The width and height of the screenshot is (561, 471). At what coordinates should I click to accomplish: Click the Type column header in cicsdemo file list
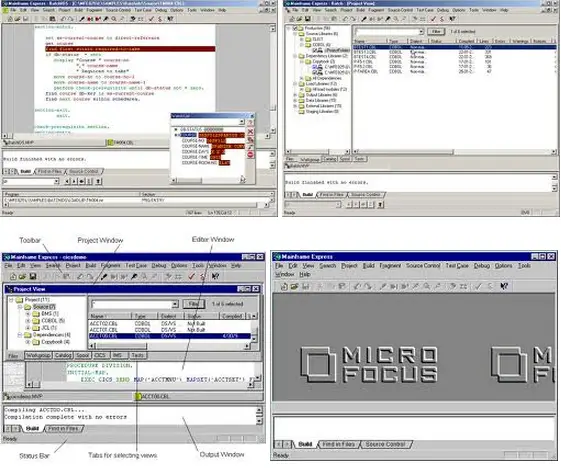[x=145, y=316]
